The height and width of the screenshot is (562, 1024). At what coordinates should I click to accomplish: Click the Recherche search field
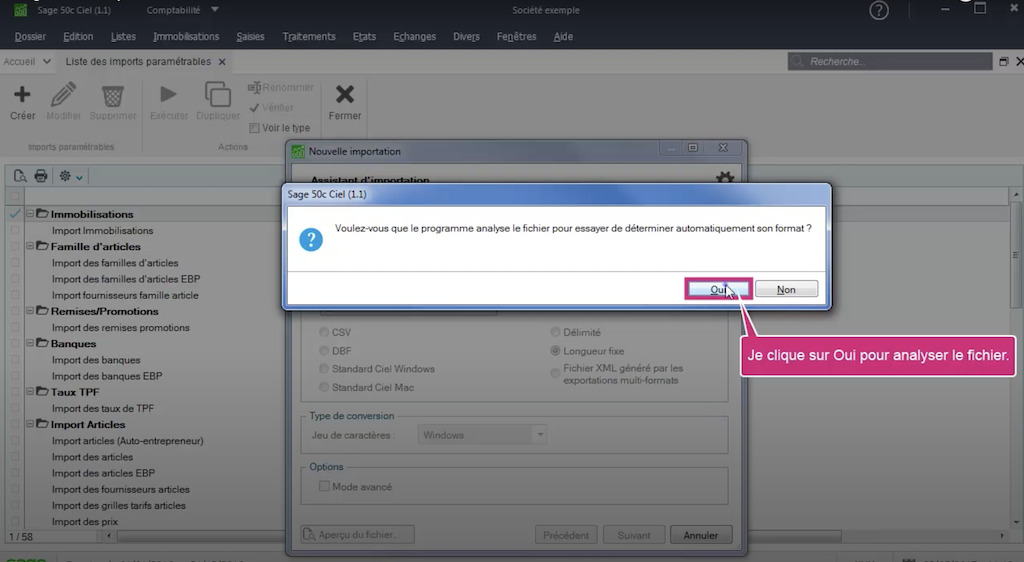[889, 61]
